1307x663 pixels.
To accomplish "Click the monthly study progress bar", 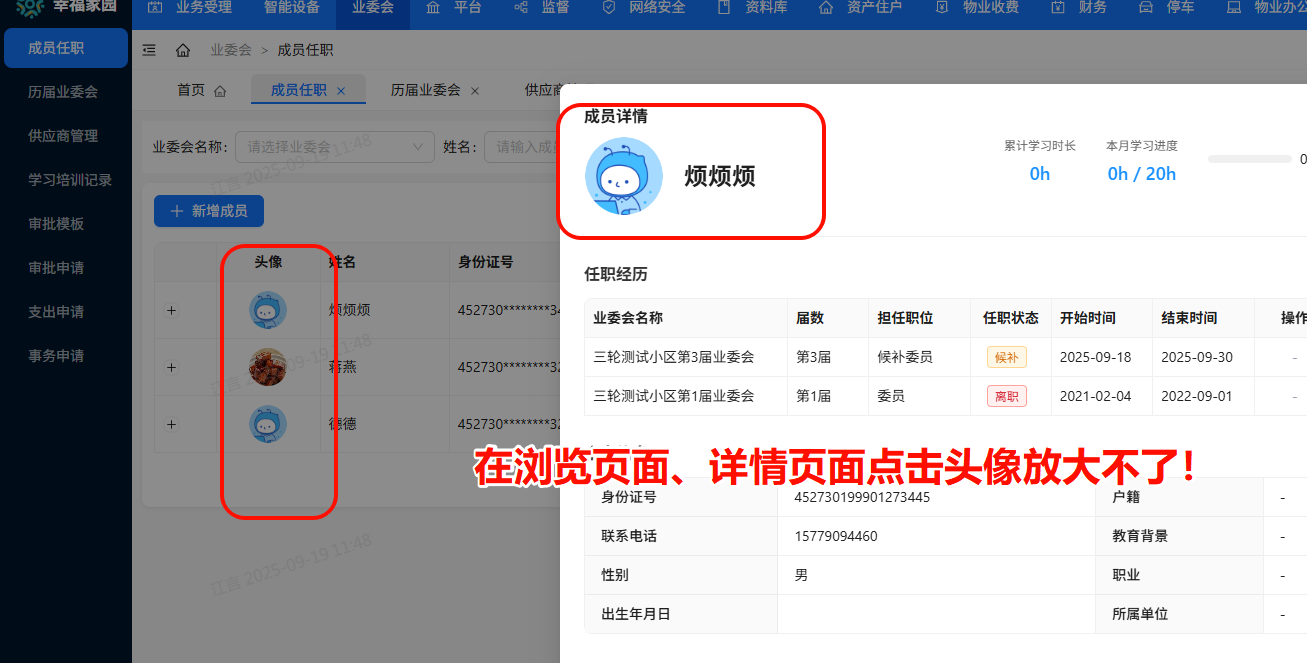I will point(1249,159).
